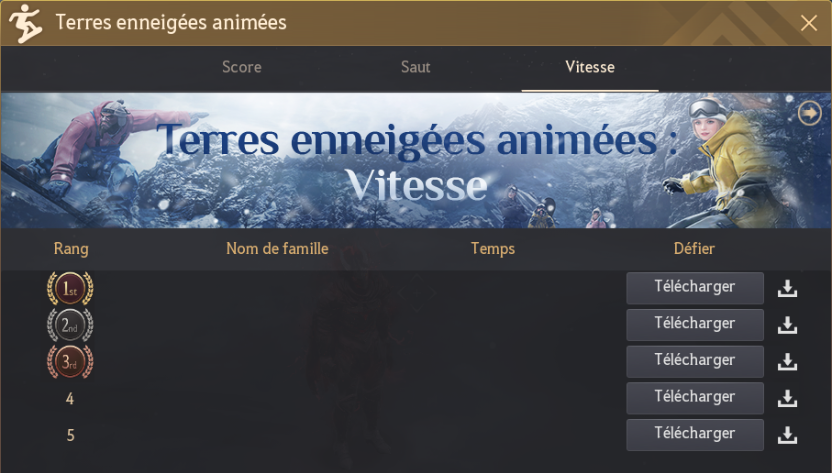This screenshot has height=473, width=832.
Task: Click Télécharger button for 2nd rank
Action: 695,324
